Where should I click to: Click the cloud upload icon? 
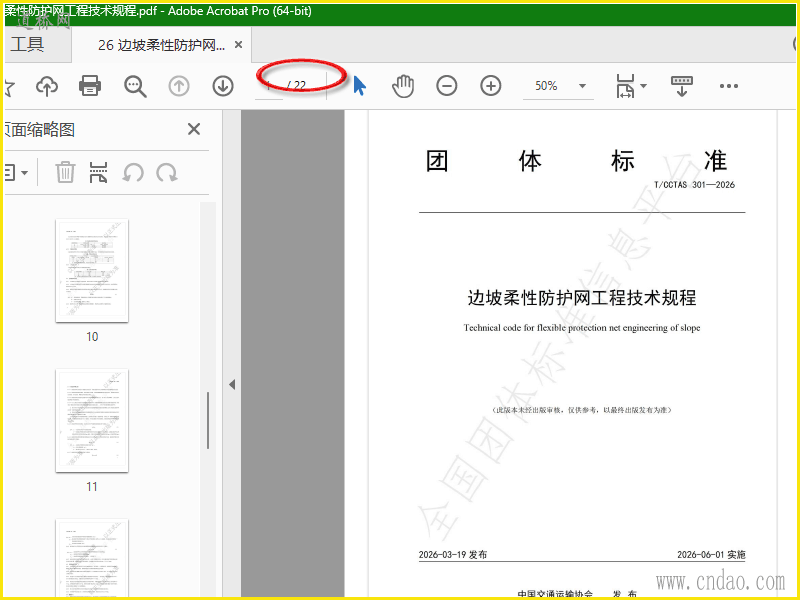click(x=47, y=86)
